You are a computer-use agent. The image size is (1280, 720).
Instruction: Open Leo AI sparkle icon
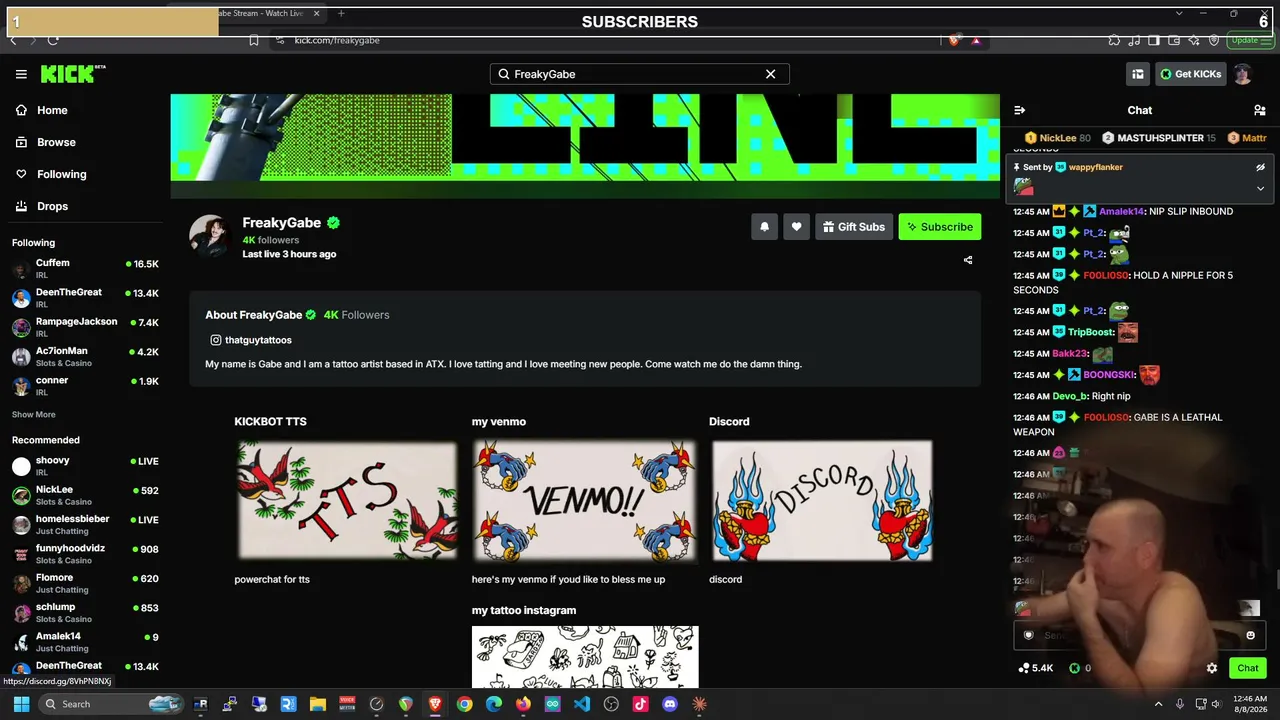1194,40
